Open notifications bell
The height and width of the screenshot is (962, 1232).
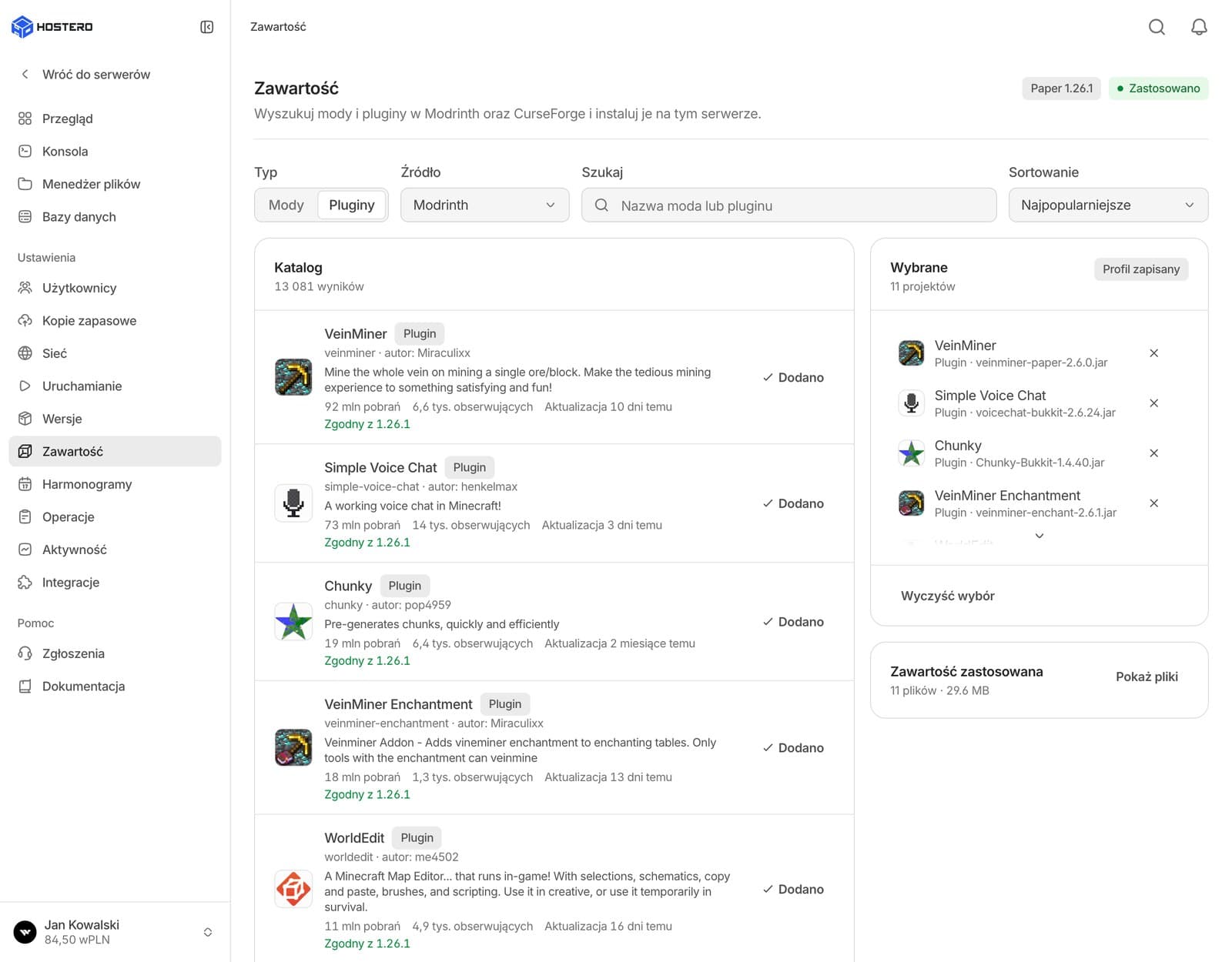[1199, 27]
